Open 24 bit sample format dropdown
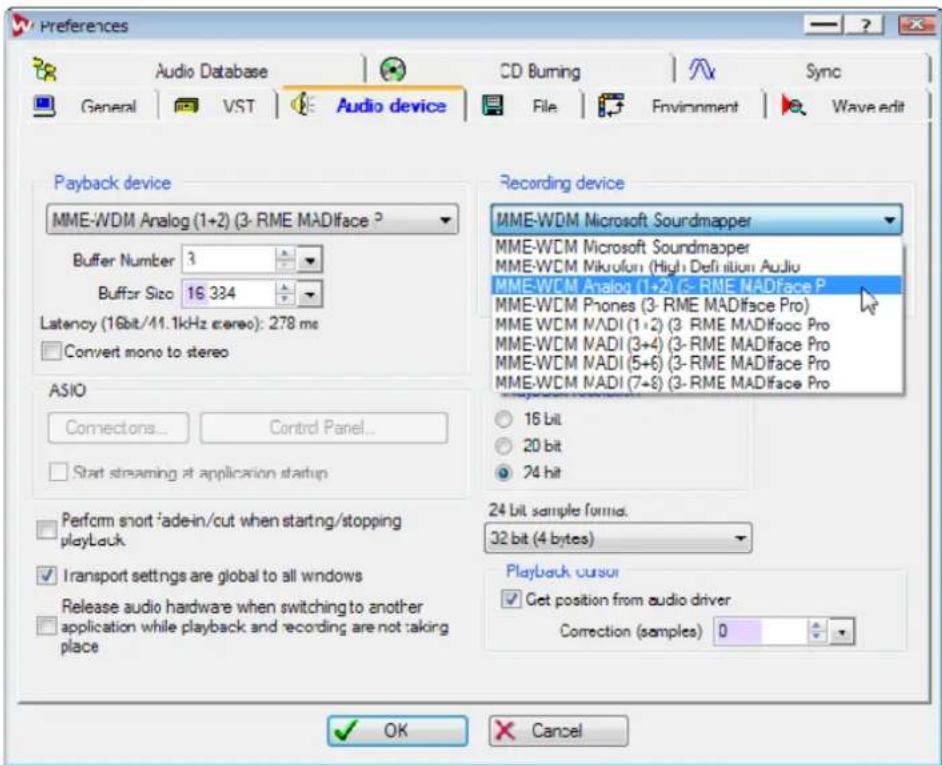This screenshot has width=942, height=765. pyautogui.click(x=618, y=538)
